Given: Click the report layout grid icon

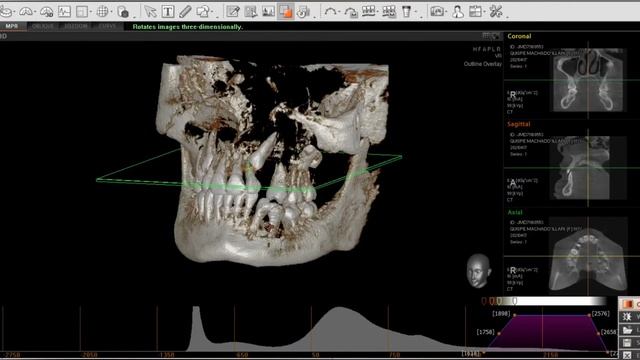Looking at the screenshot, I should pyautogui.click(x=475, y=11).
